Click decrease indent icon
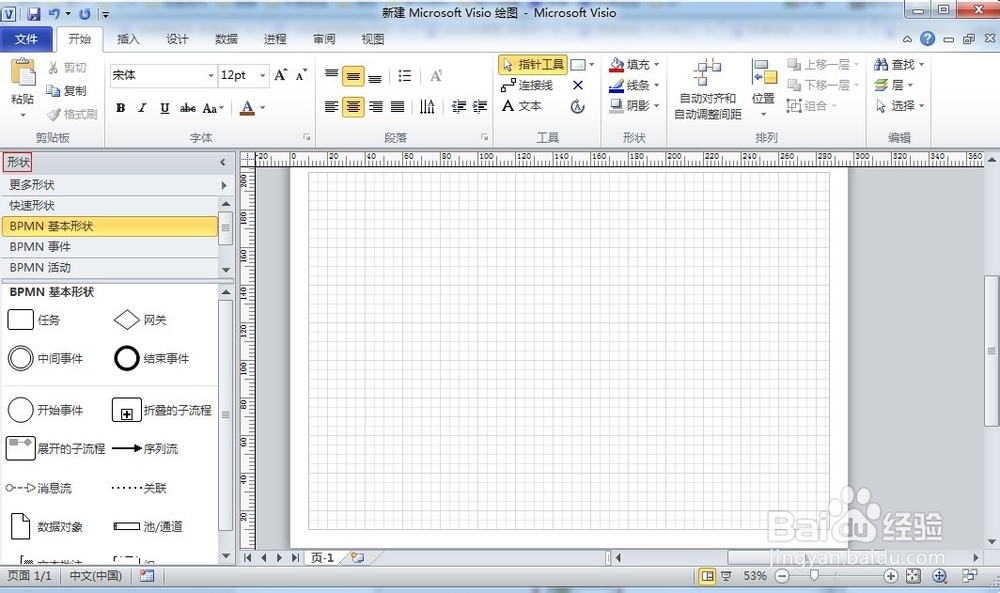 click(459, 106)
